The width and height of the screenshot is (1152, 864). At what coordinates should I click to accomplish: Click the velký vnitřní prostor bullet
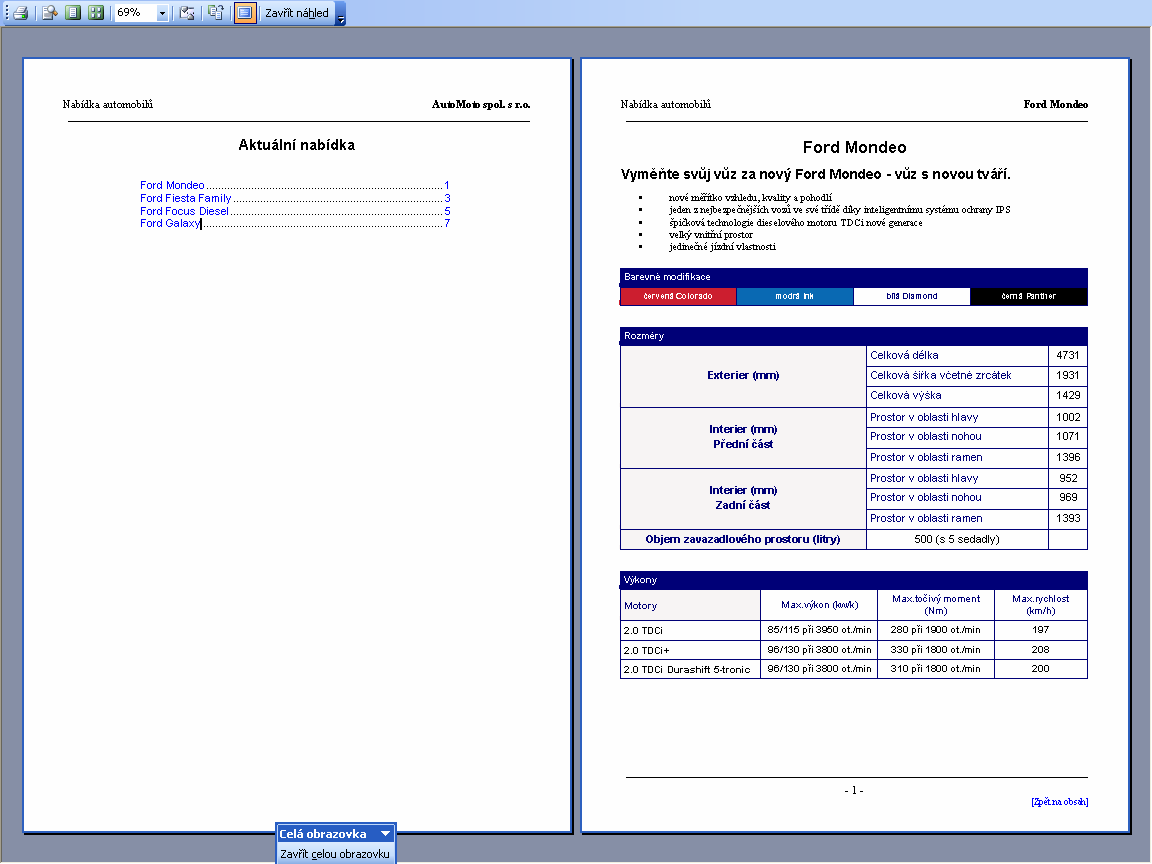point(710,235)
